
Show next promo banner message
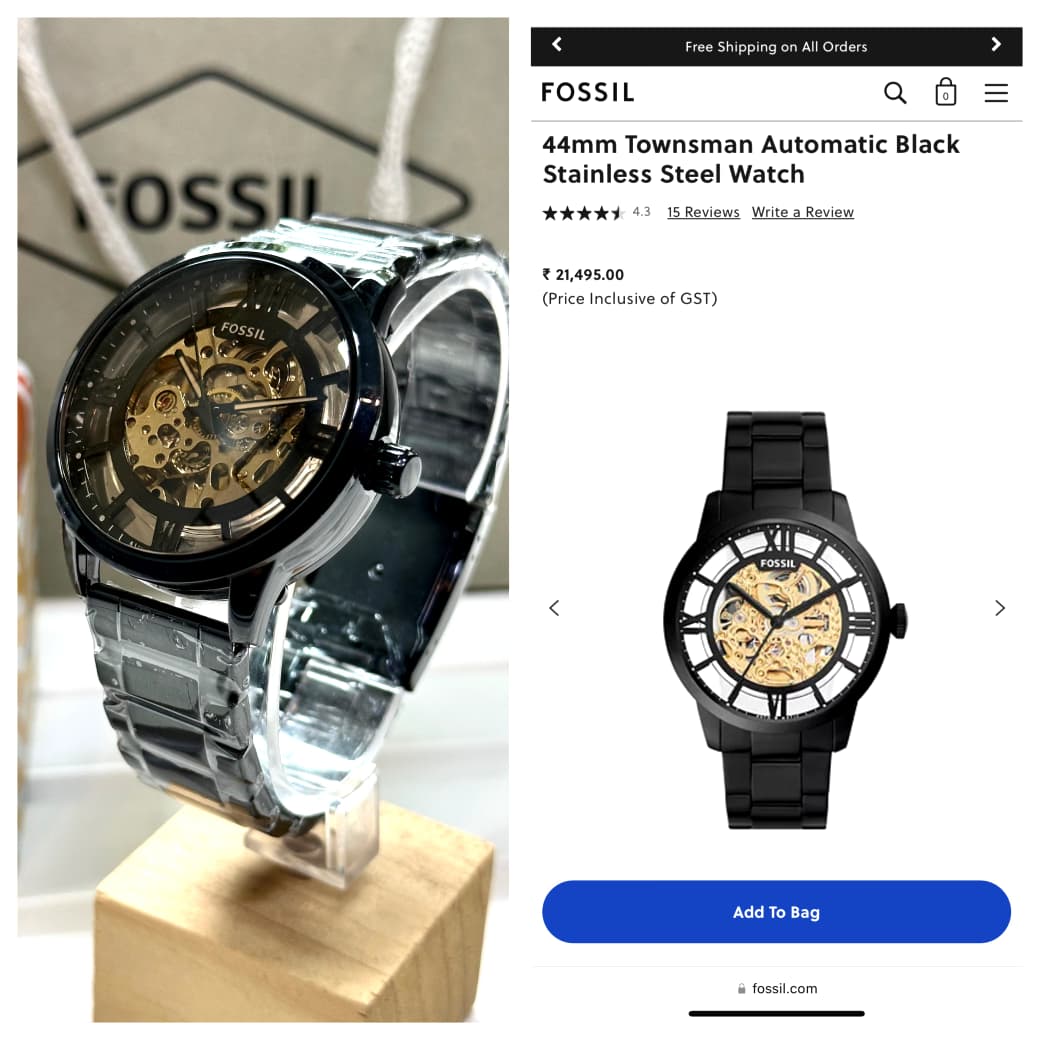click(996, 44)
